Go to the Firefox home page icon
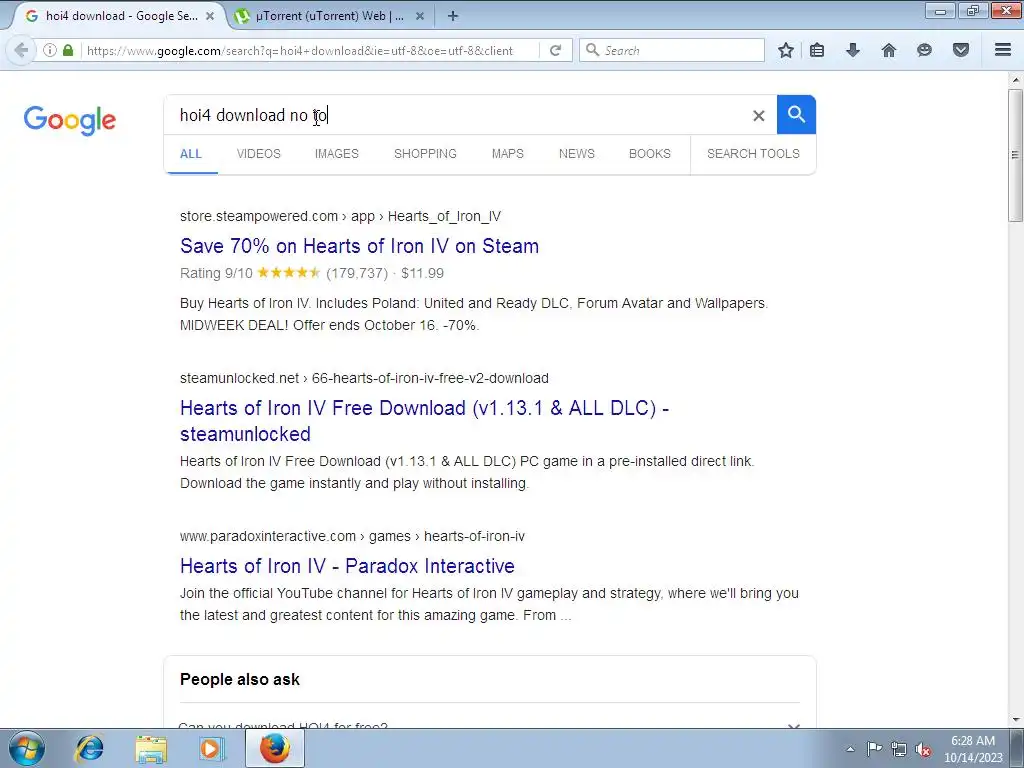Viewport: 1024px width, 768px height. pos(889,50)
